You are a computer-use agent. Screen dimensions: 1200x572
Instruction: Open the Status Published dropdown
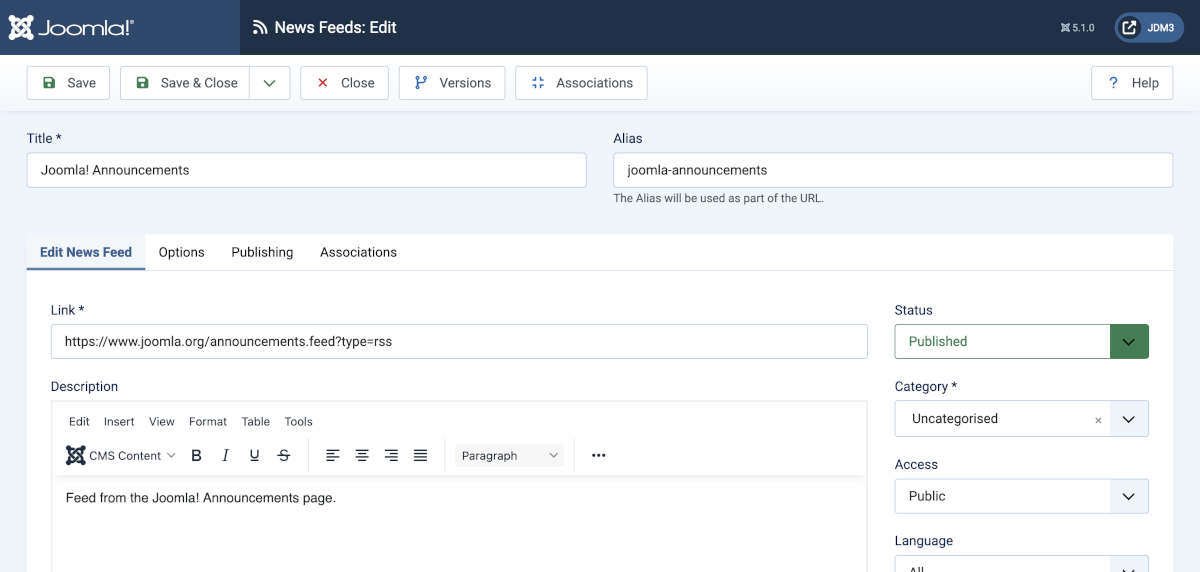pyautogui.click(x=1022, y=341)
